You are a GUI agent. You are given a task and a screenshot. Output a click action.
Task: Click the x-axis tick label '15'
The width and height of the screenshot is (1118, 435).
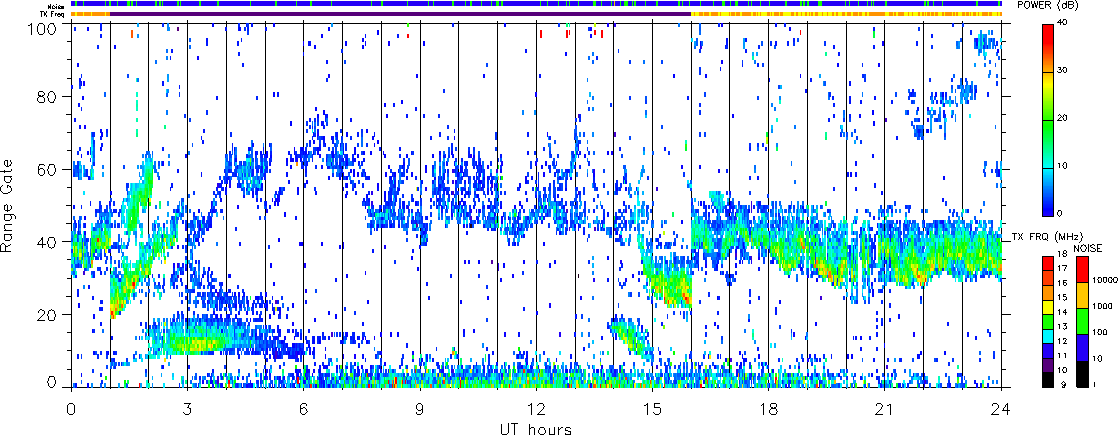coord(652,409)
